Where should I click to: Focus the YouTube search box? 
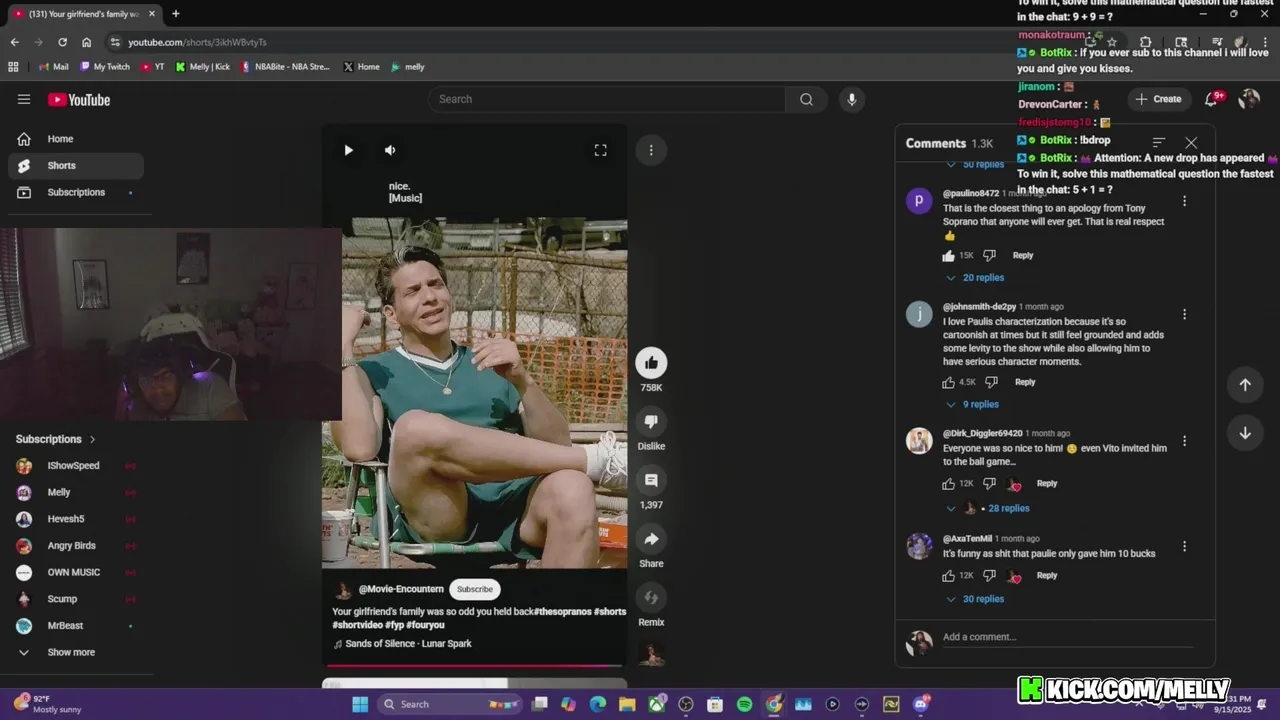click(x=606, y=99)
